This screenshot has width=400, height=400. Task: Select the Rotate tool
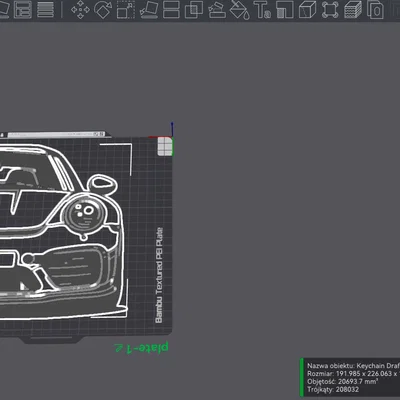point(103,9)
